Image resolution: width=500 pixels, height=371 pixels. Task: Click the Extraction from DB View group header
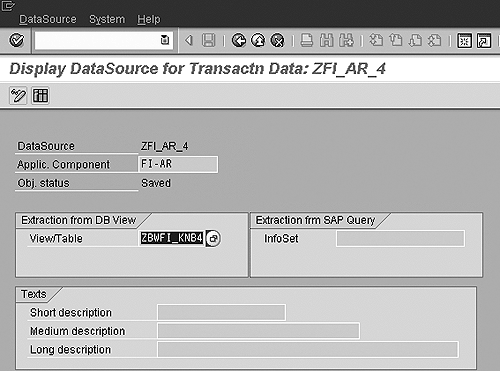79,220
